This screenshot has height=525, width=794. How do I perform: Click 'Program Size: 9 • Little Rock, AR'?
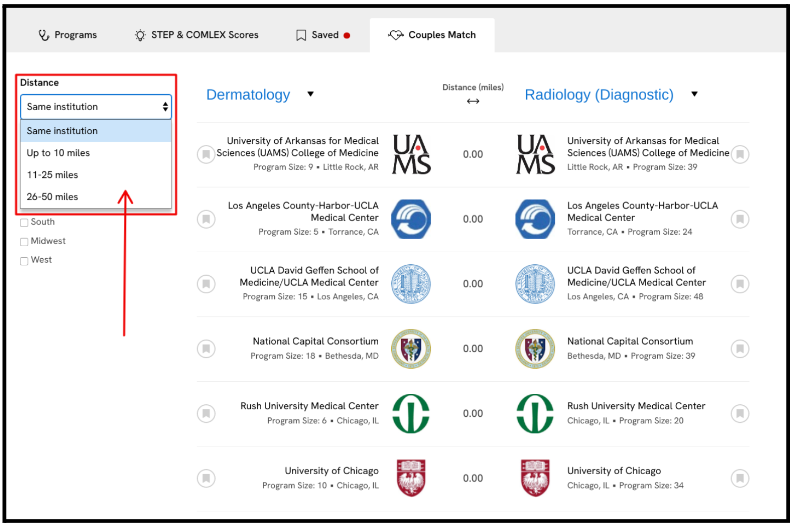[316, 167]
